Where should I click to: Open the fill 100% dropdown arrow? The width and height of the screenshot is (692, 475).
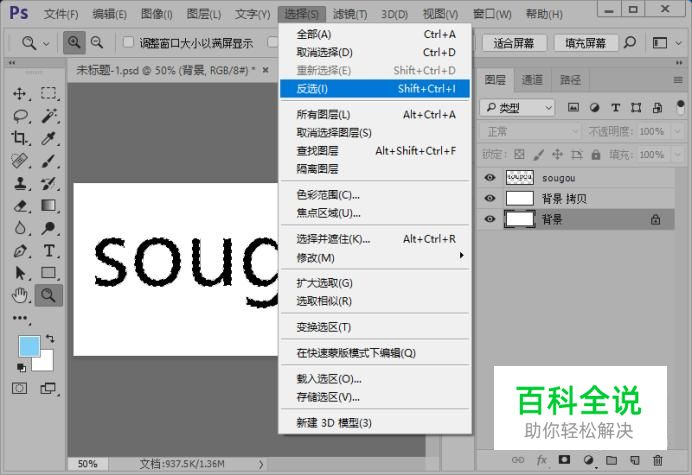678,155
